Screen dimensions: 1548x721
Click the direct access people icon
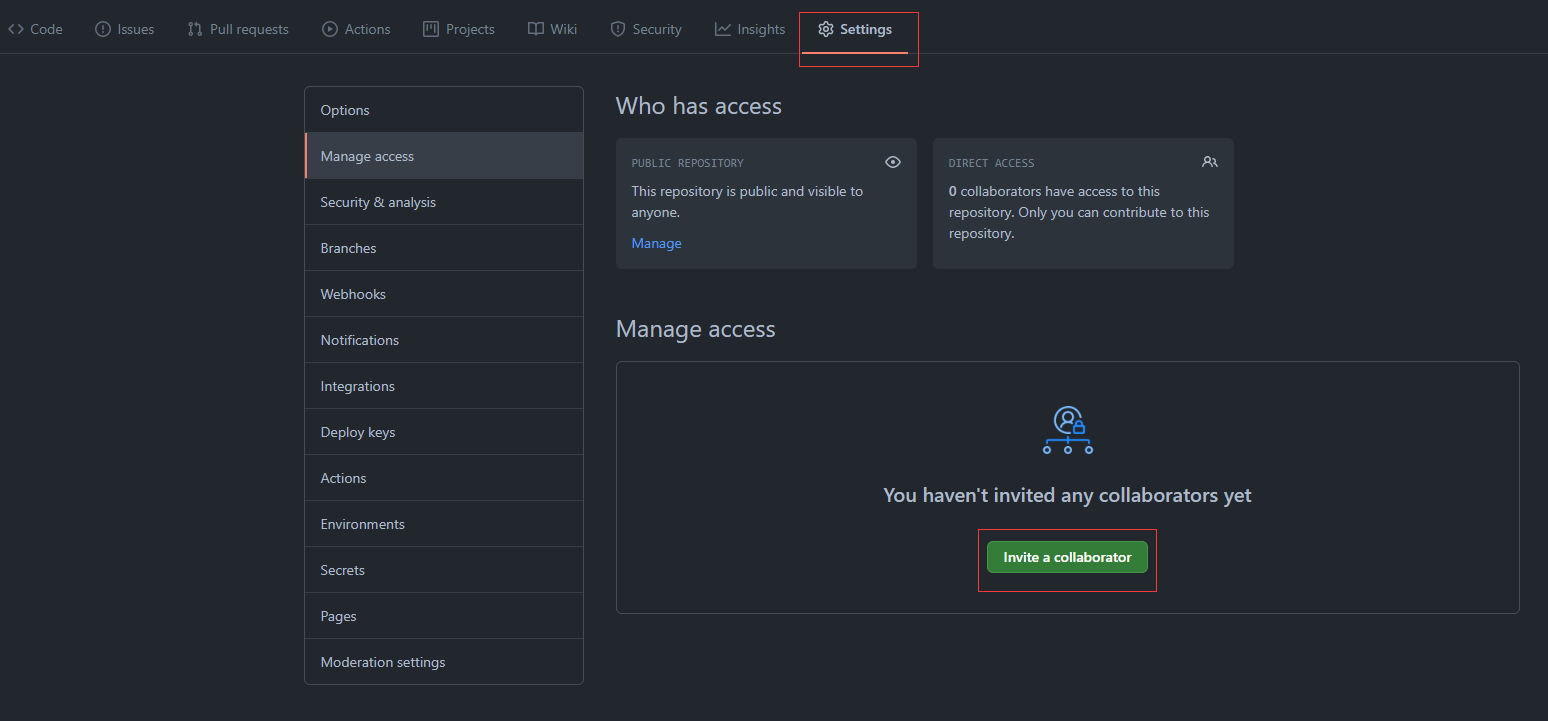click(x=1210, y=162)
